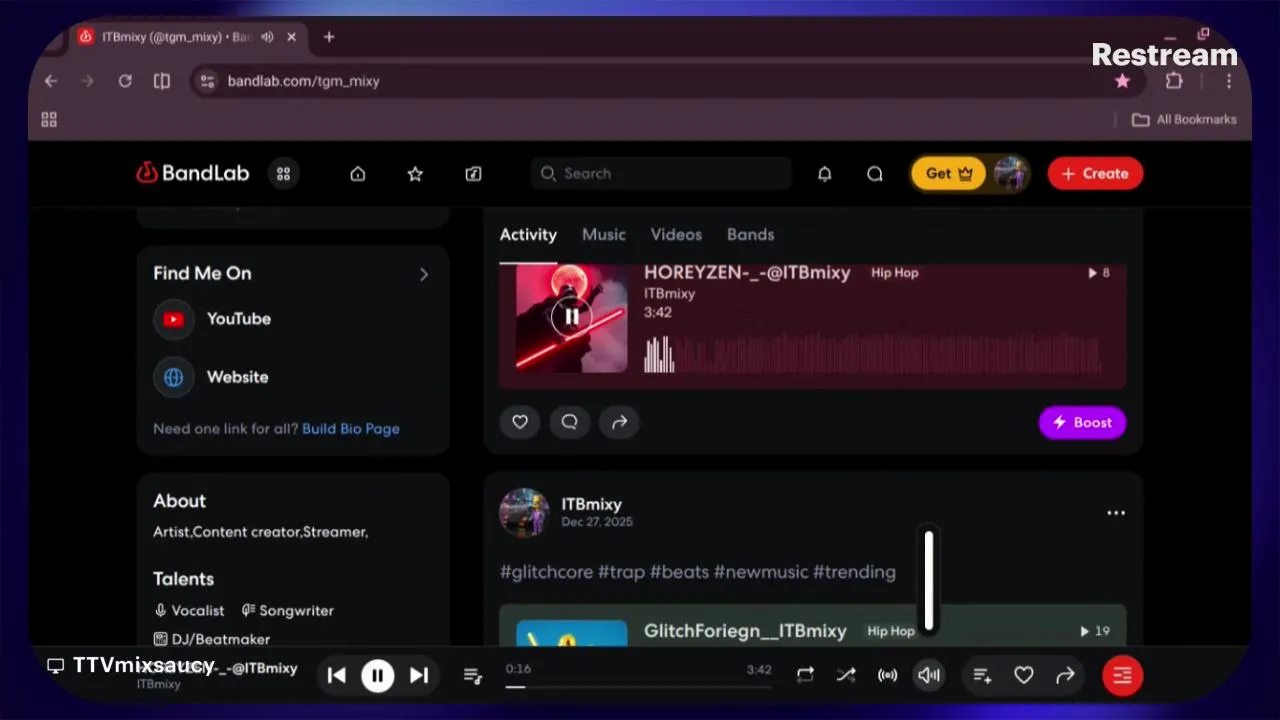Open the Chrome three-dot menu

1229,81
